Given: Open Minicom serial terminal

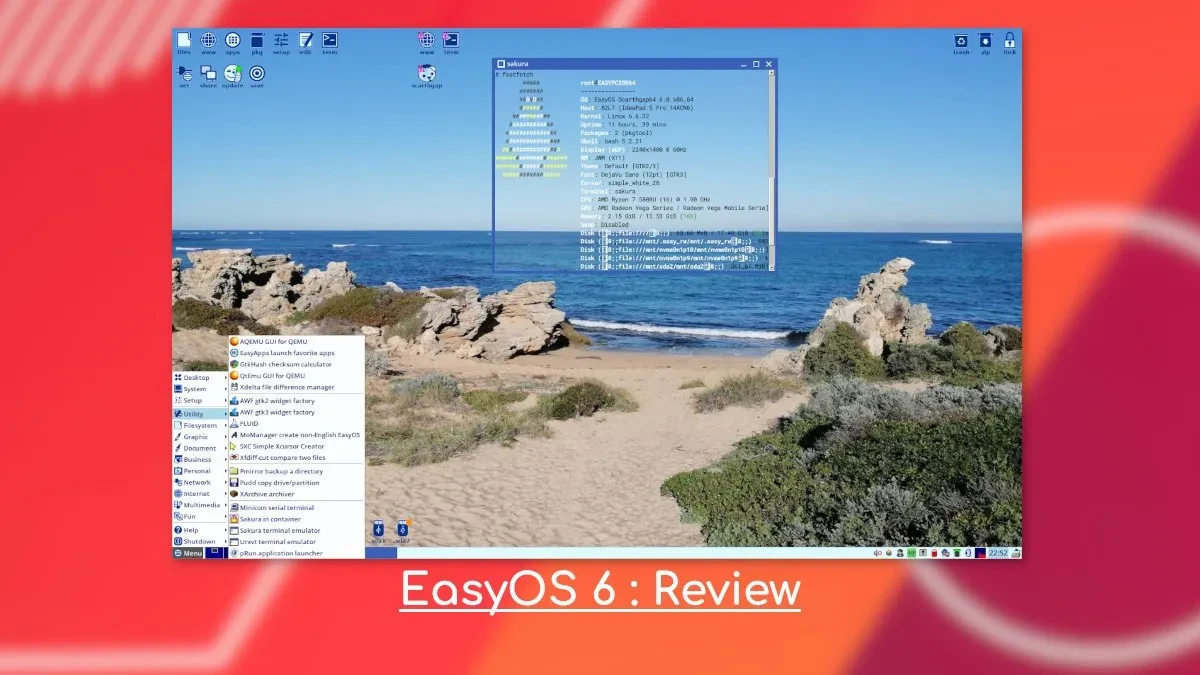Looking at the screenshot, I should [297, 507].
